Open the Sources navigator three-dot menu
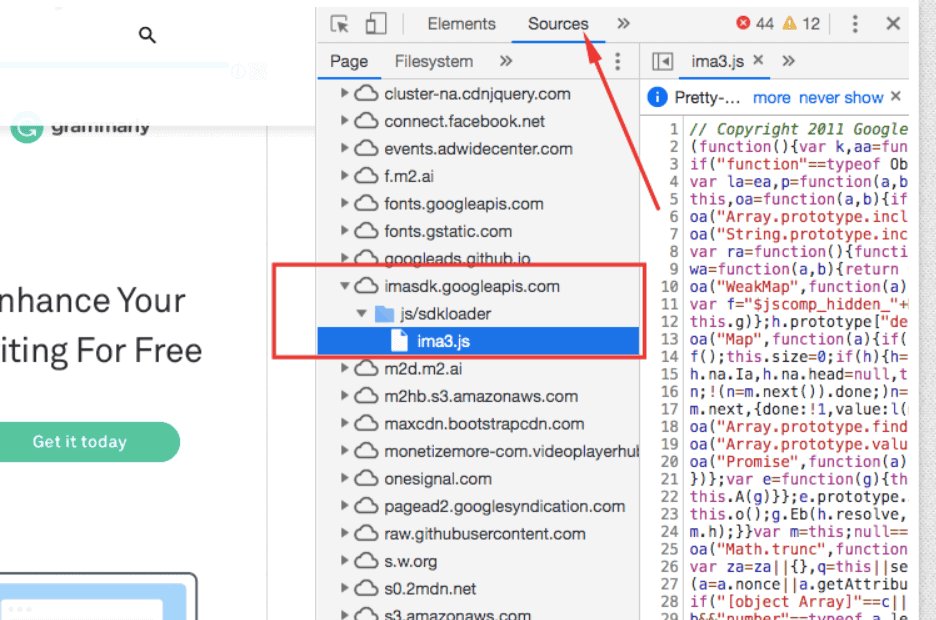This screenshot has width=936, height=620. pos(617,61)
